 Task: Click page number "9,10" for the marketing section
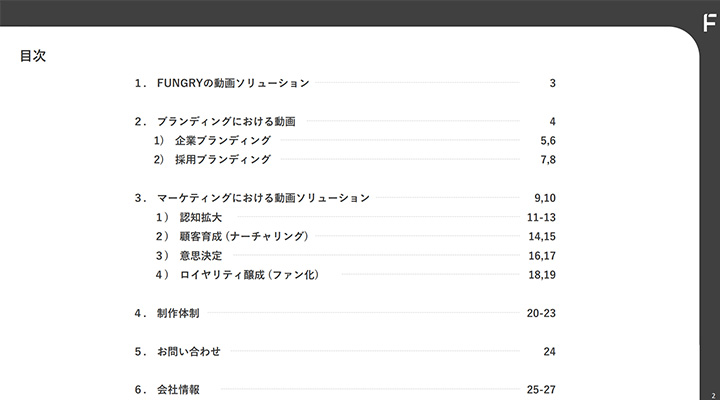coord(545,198)
